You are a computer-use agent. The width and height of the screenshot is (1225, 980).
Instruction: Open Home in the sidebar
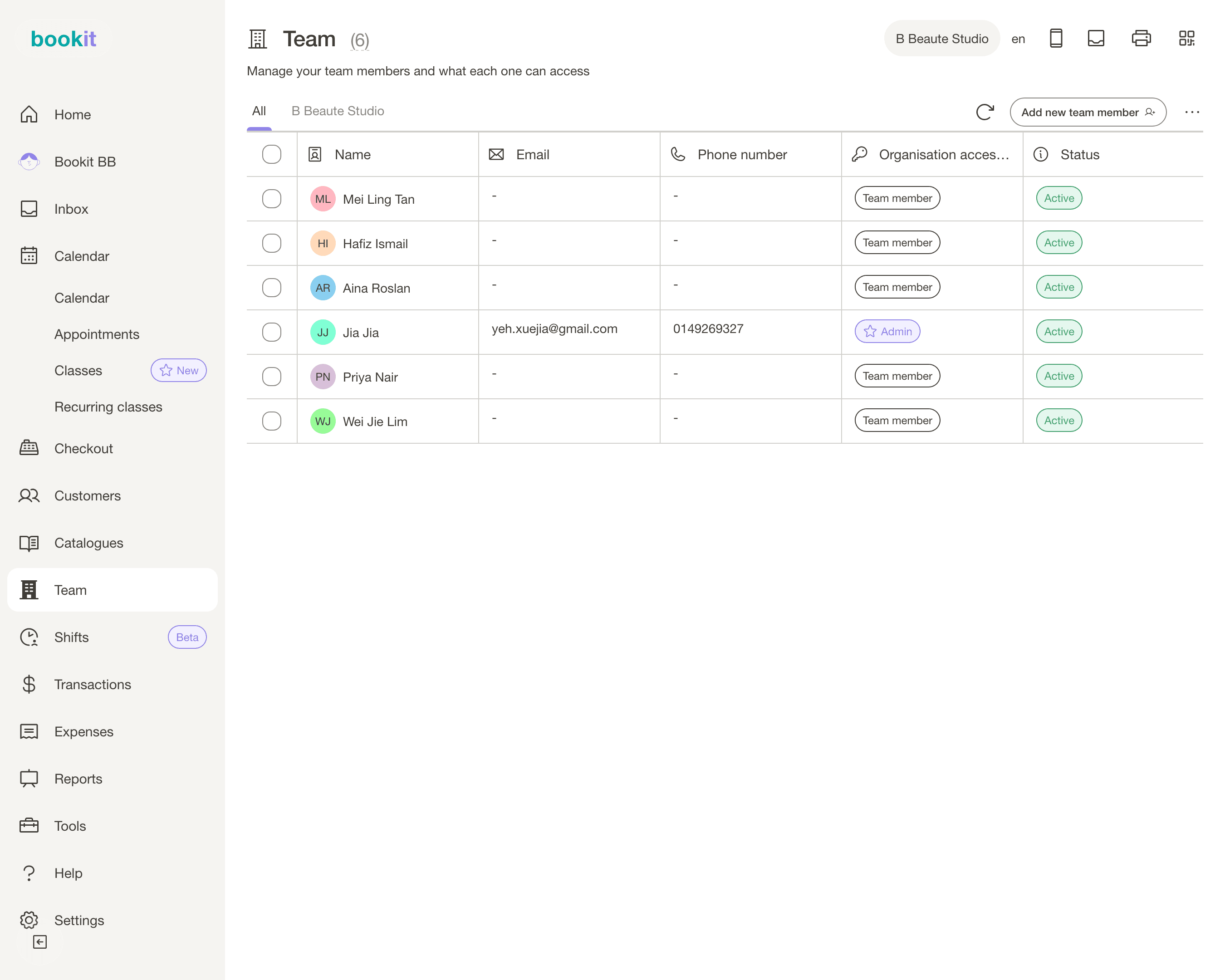click(113, 114)
